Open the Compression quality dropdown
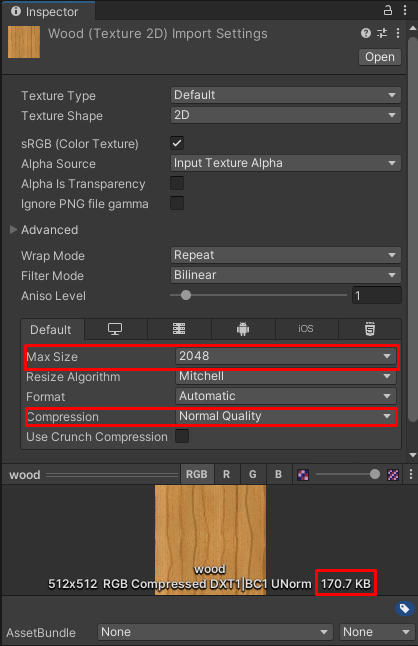Viewport: 418px width, 646px height. 286,416
